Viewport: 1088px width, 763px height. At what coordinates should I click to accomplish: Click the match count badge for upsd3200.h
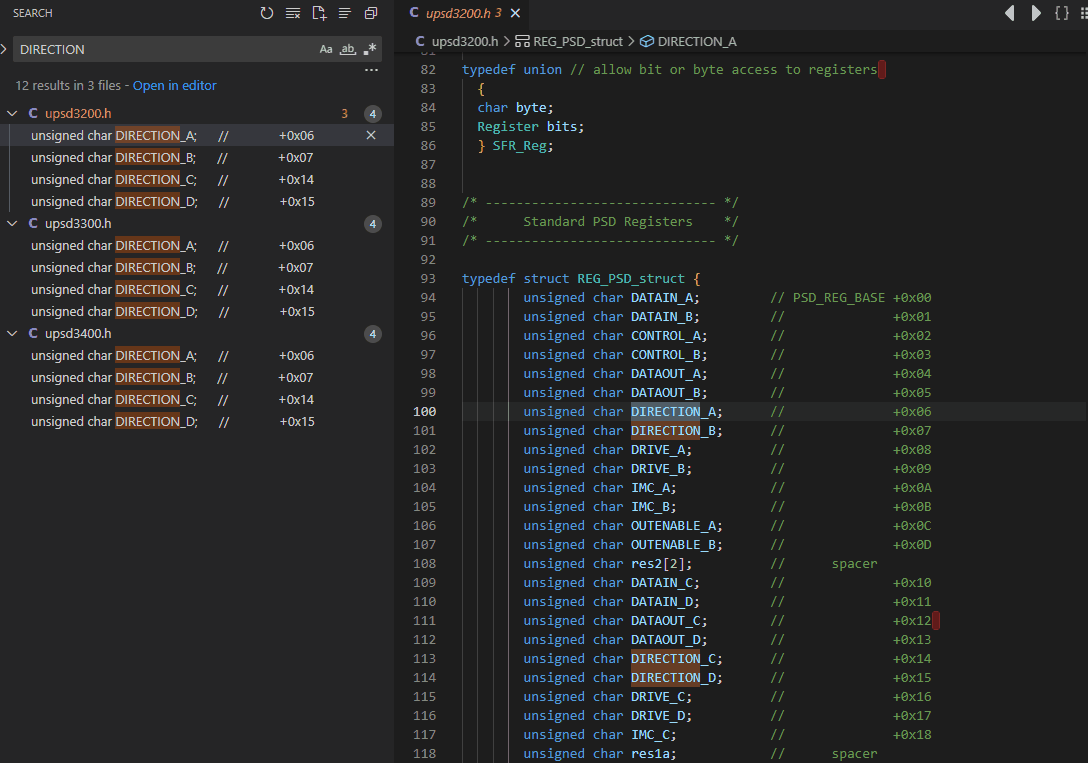click(x=373, y=114)
